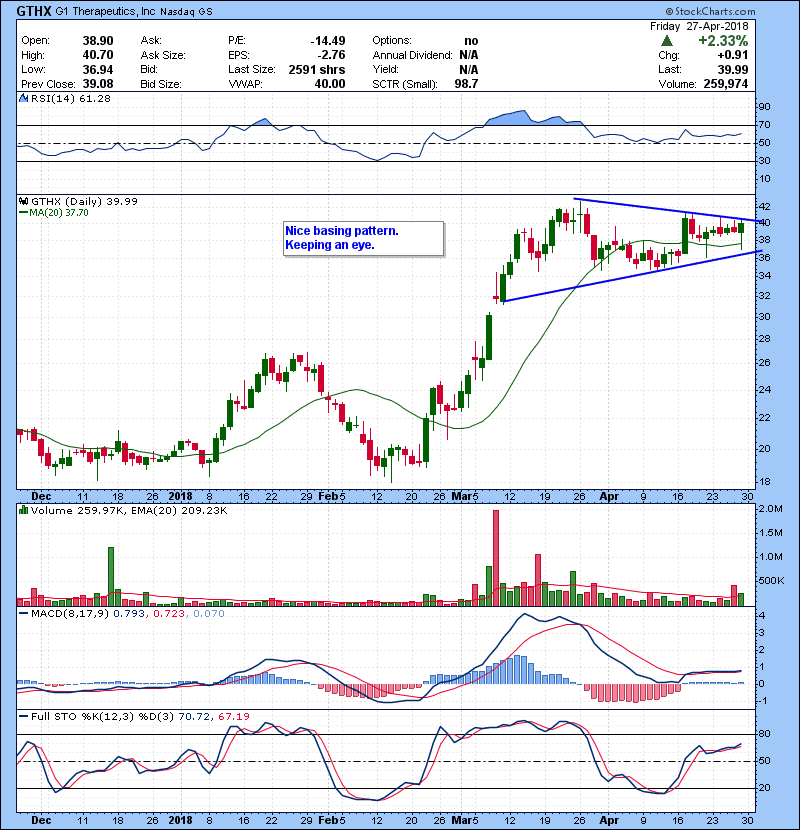Click the MACD signal value 0.723
The image size is (800, 830).
pos(169,614)
